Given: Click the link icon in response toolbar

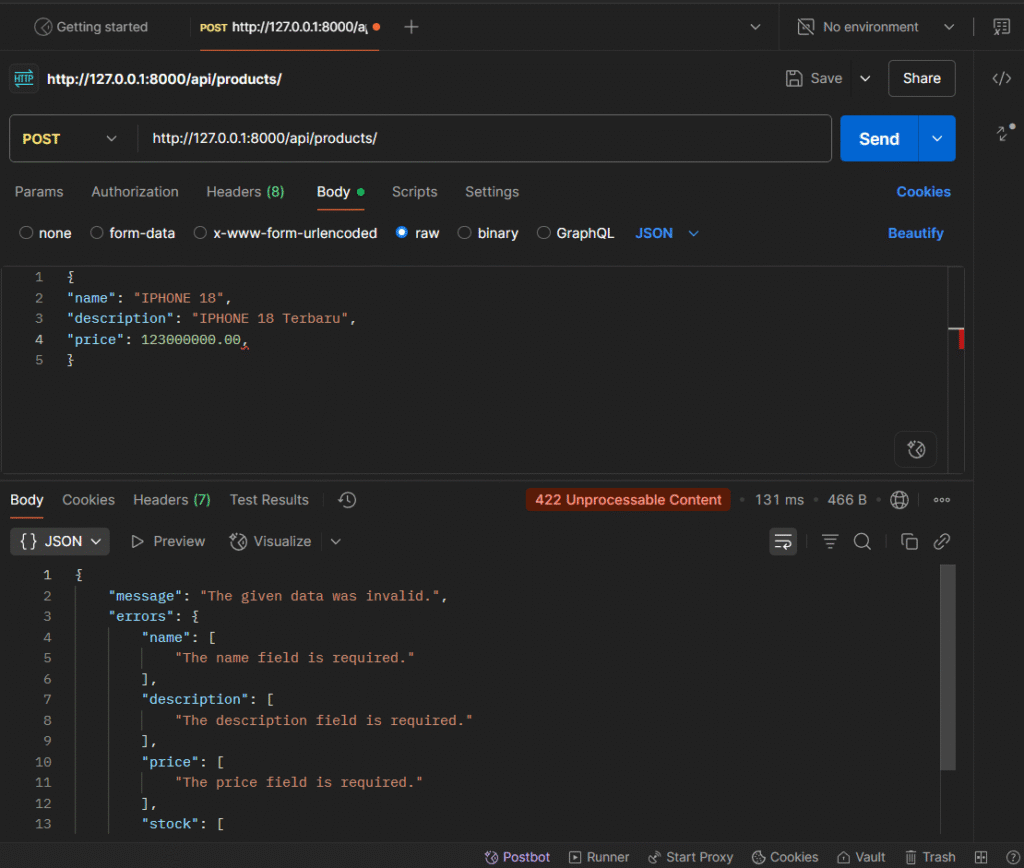Looking at the screenshot, I should (941, 541).
